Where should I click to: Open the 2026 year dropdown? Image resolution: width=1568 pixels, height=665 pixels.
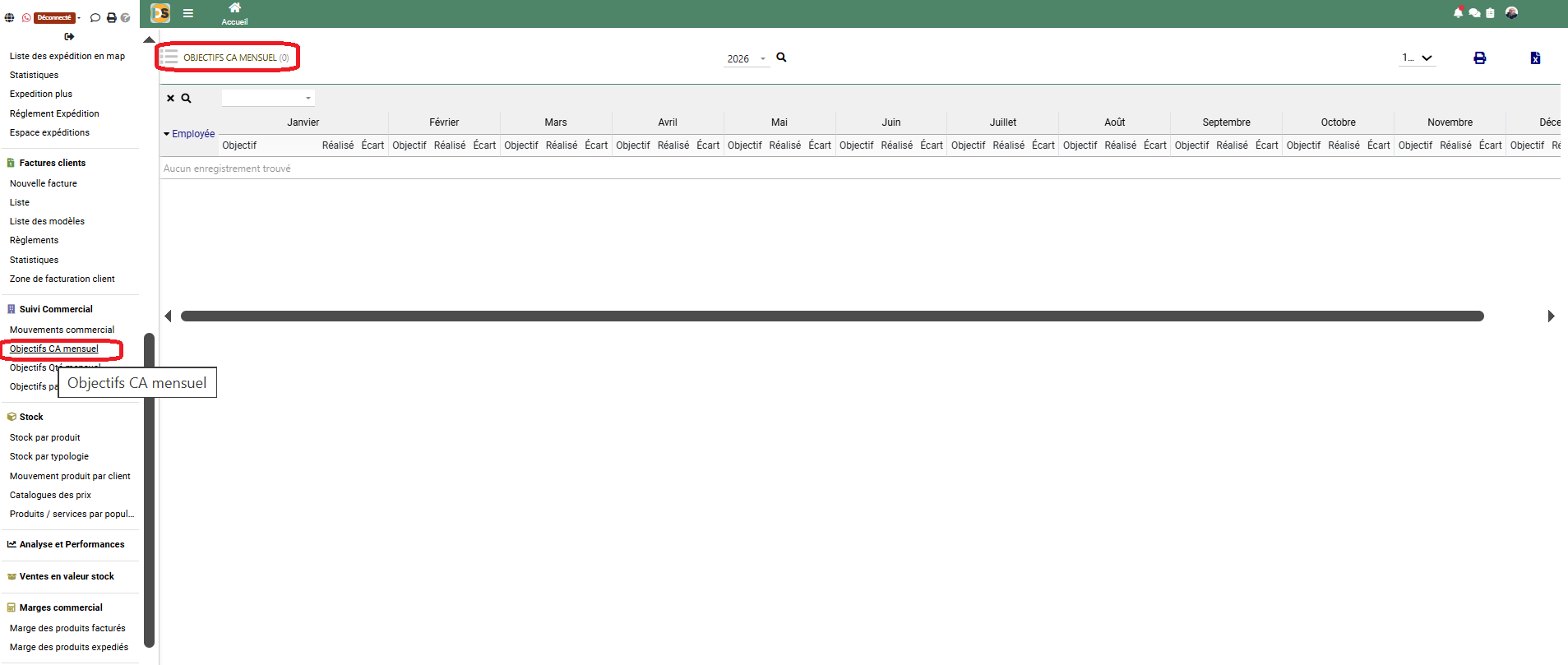[x=746, y=58]
